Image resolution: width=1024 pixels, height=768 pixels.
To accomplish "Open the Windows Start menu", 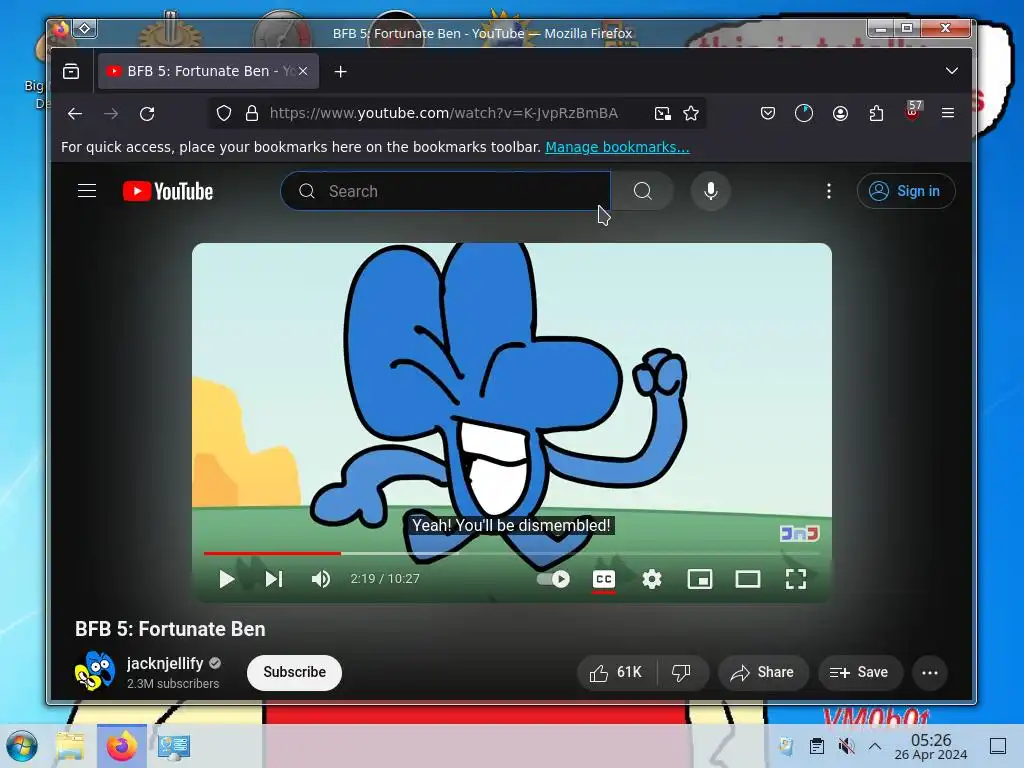I will 22,746.
